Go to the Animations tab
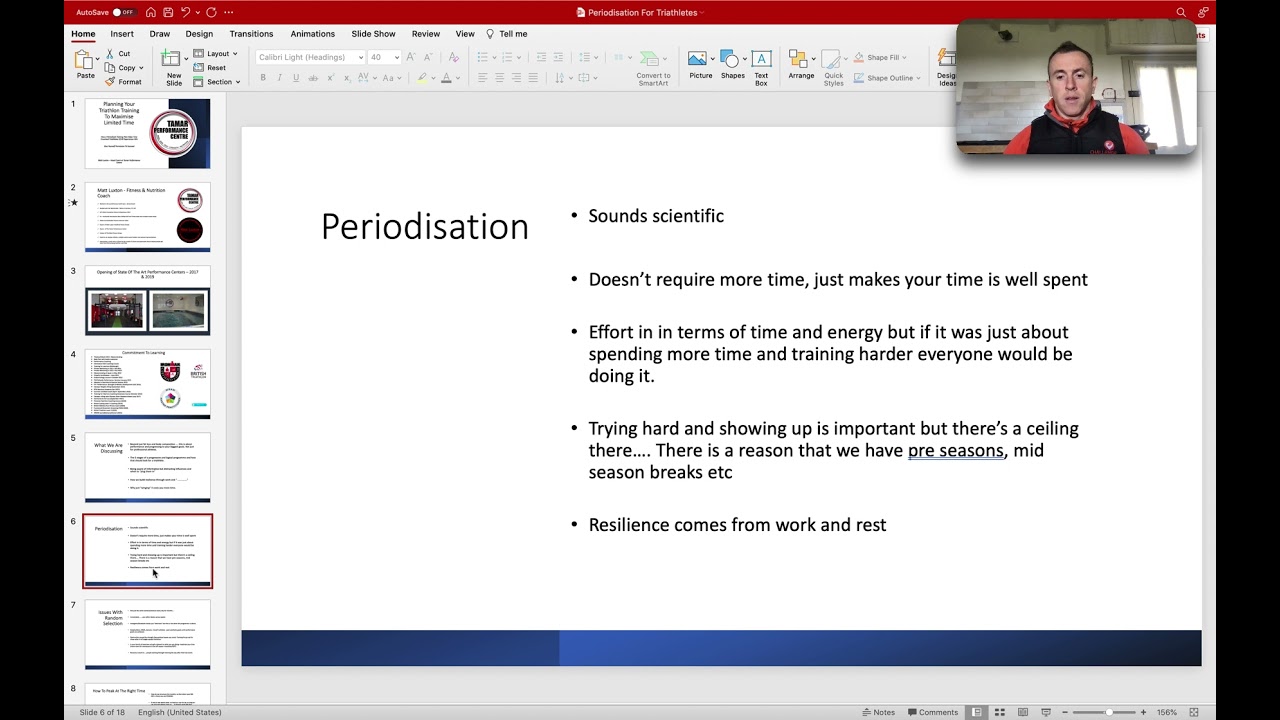The image size is (1280, 720). point(312,34)
